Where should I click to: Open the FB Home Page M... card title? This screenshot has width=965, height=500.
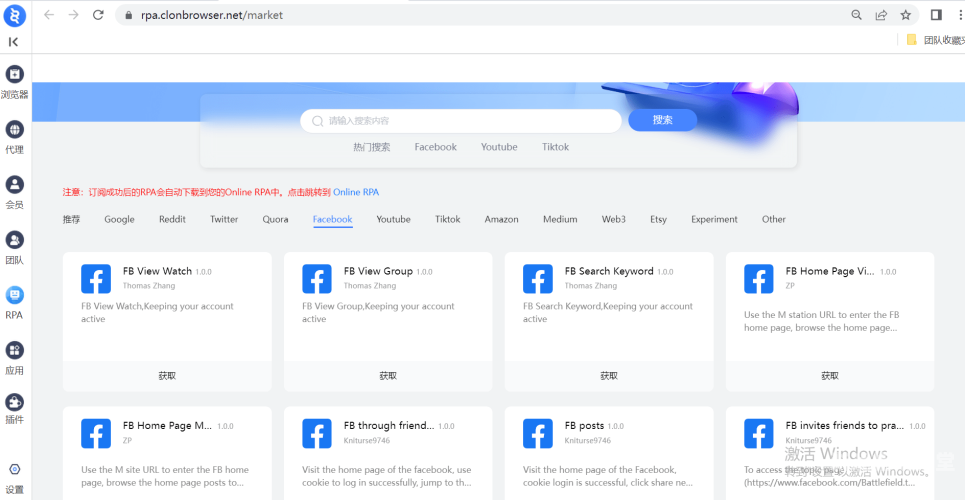pos(167,425)
